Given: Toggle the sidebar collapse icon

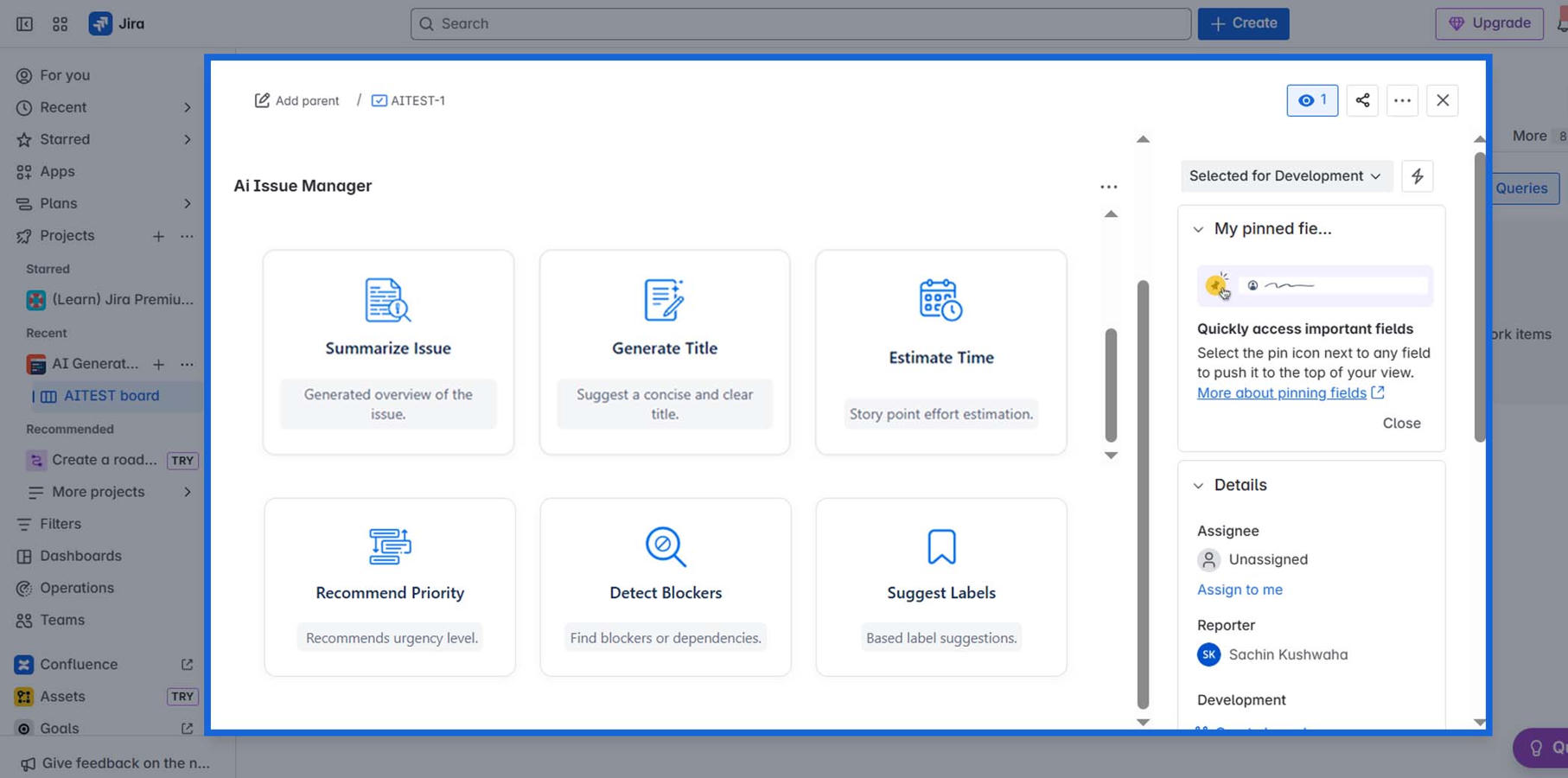Looking at the screenshot, I should (x=24, y=23).
